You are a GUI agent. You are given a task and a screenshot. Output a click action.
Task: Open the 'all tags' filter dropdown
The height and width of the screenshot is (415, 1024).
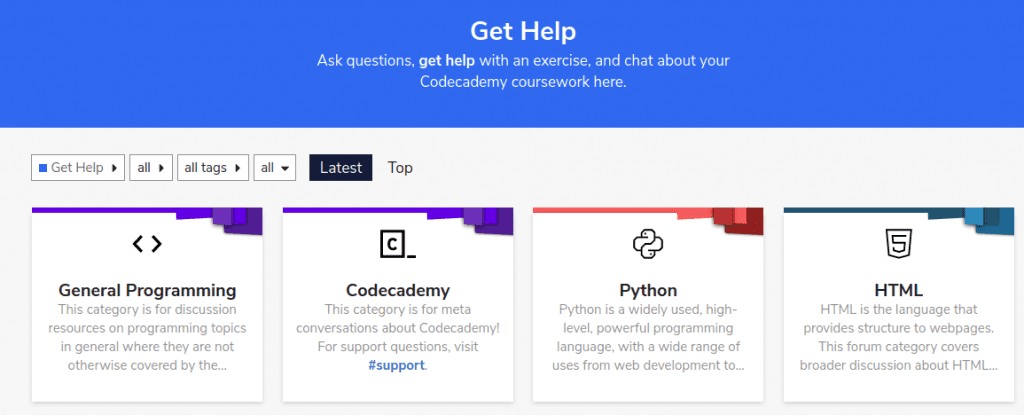point(213,168)
